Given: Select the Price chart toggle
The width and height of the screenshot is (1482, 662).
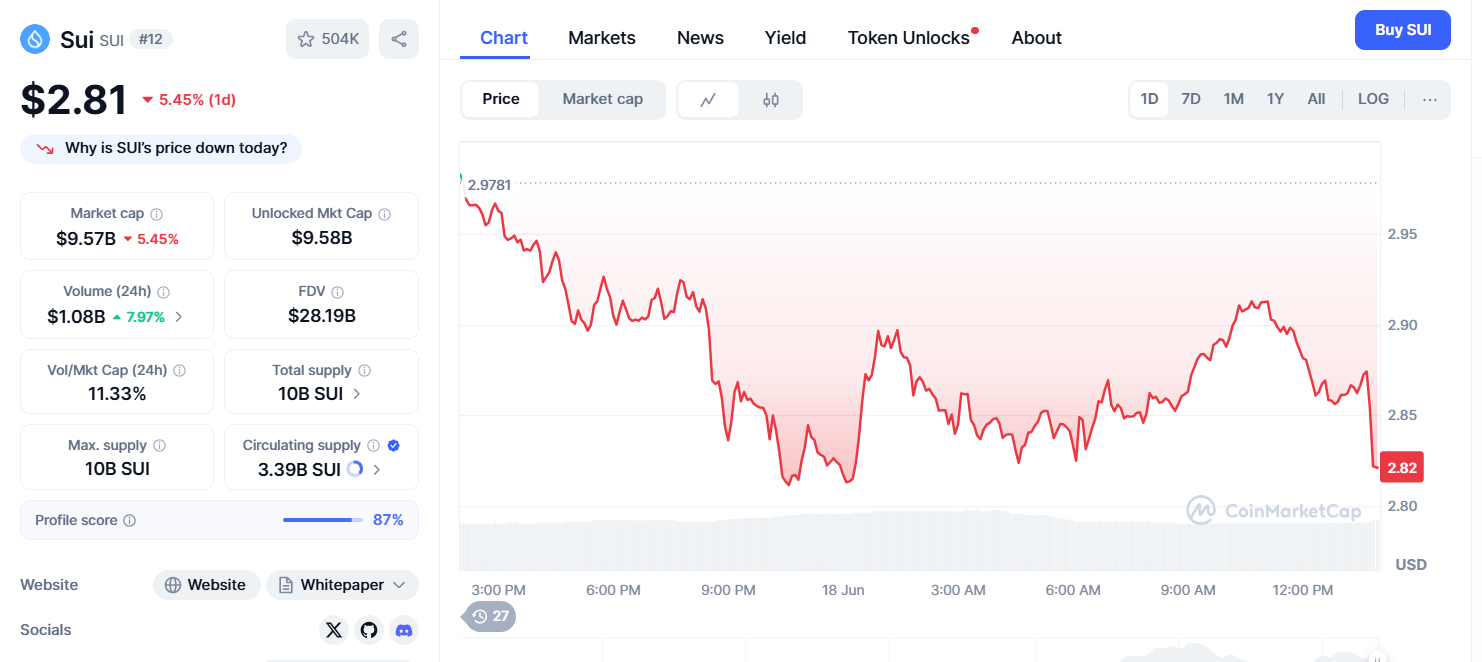Looking at the screenshot, I should [501, 99].
